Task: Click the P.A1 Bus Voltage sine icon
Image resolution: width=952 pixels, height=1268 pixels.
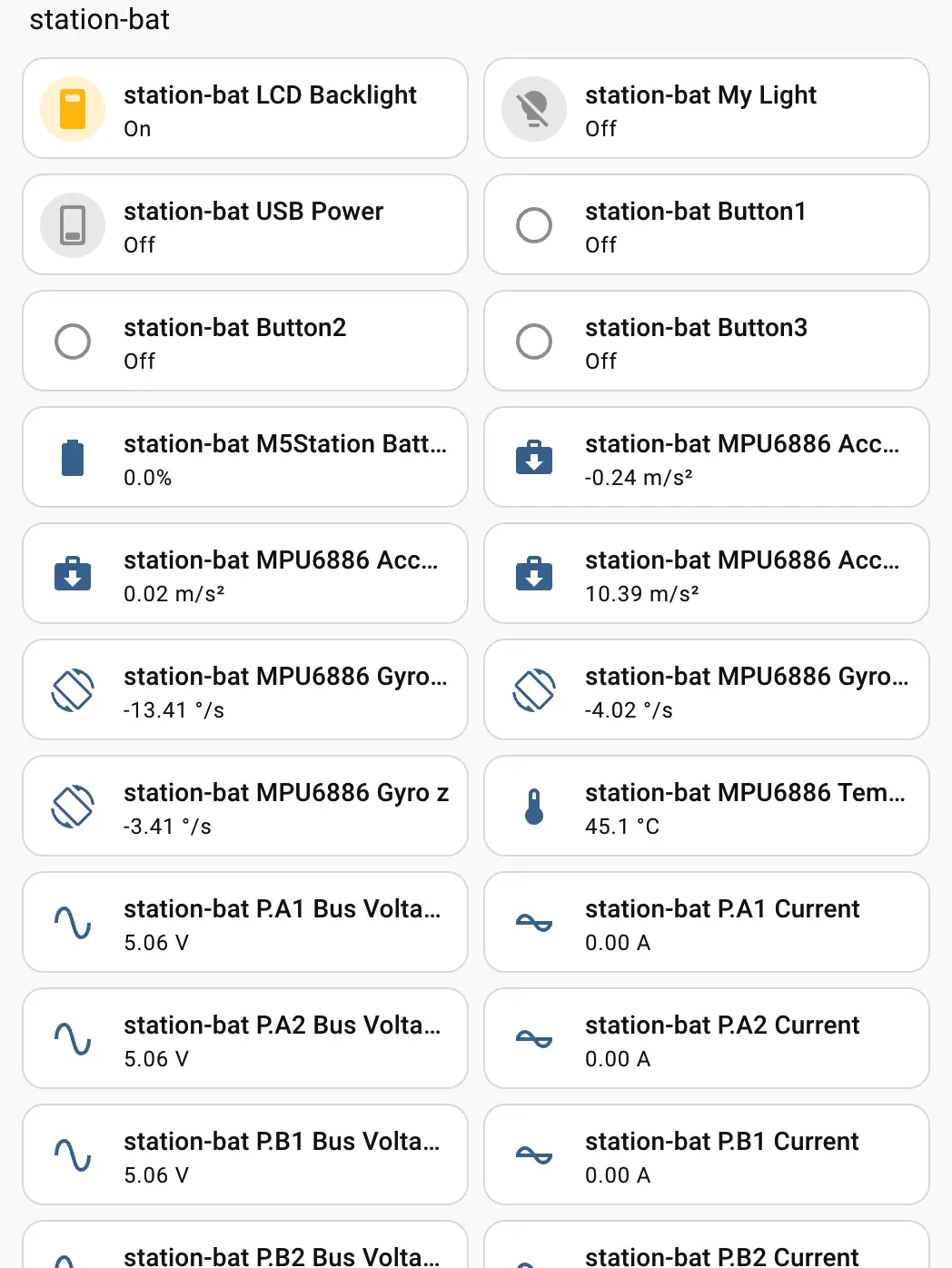Action: (73, 923)
